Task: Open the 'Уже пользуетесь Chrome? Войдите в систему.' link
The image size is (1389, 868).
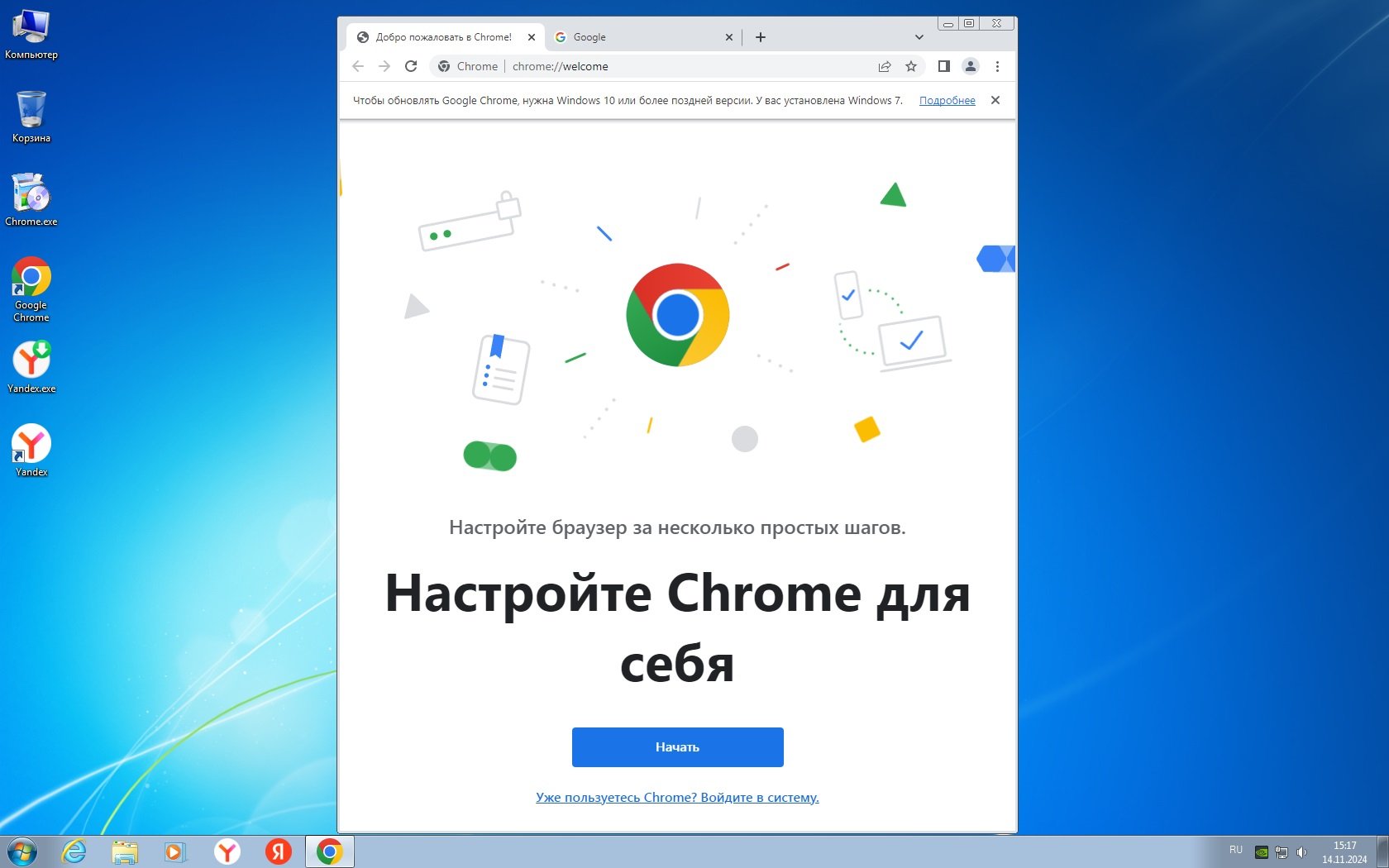Action: point(678,798)
